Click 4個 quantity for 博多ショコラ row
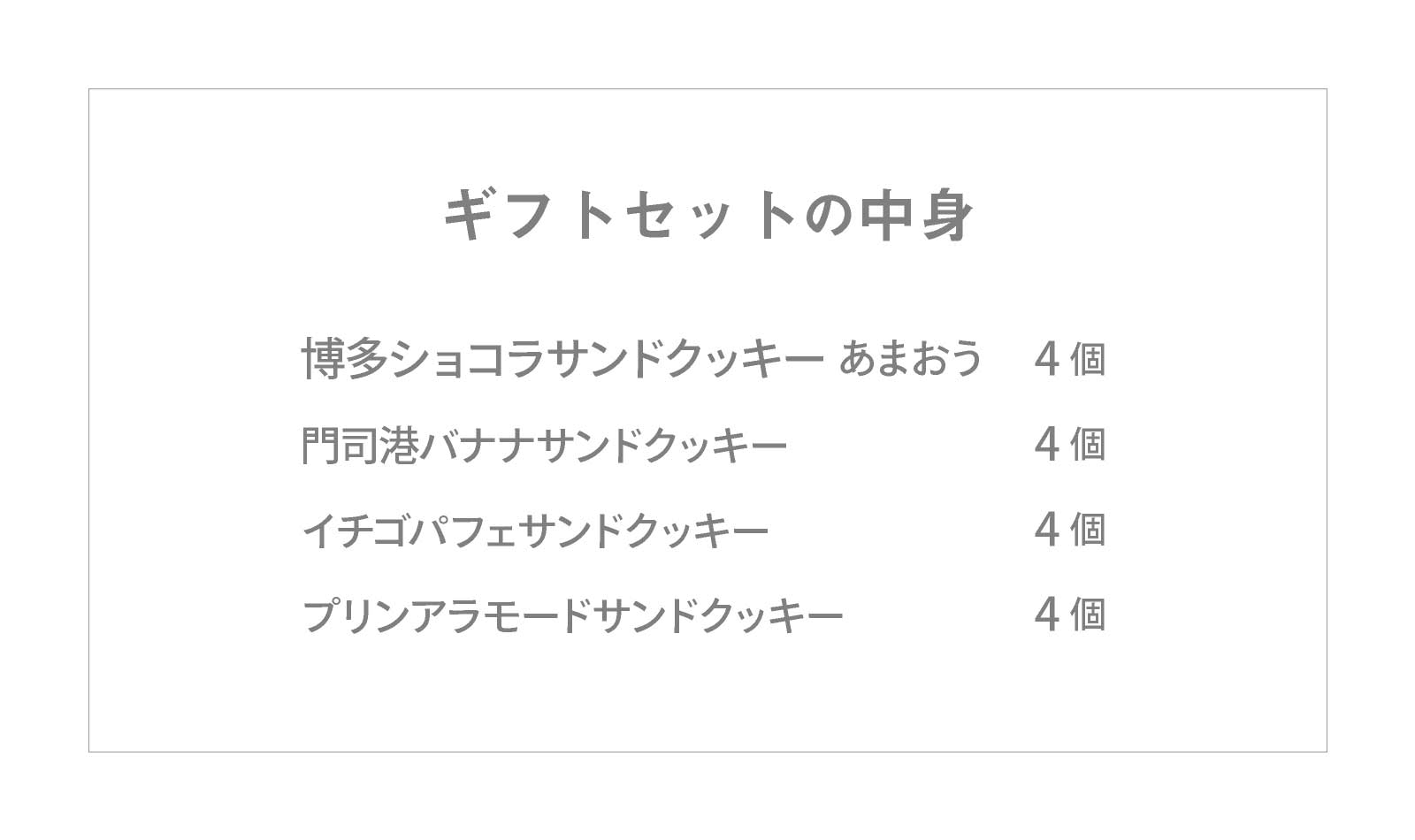1415x840 pixels. pyautogui.click(x=1069, y=359)
